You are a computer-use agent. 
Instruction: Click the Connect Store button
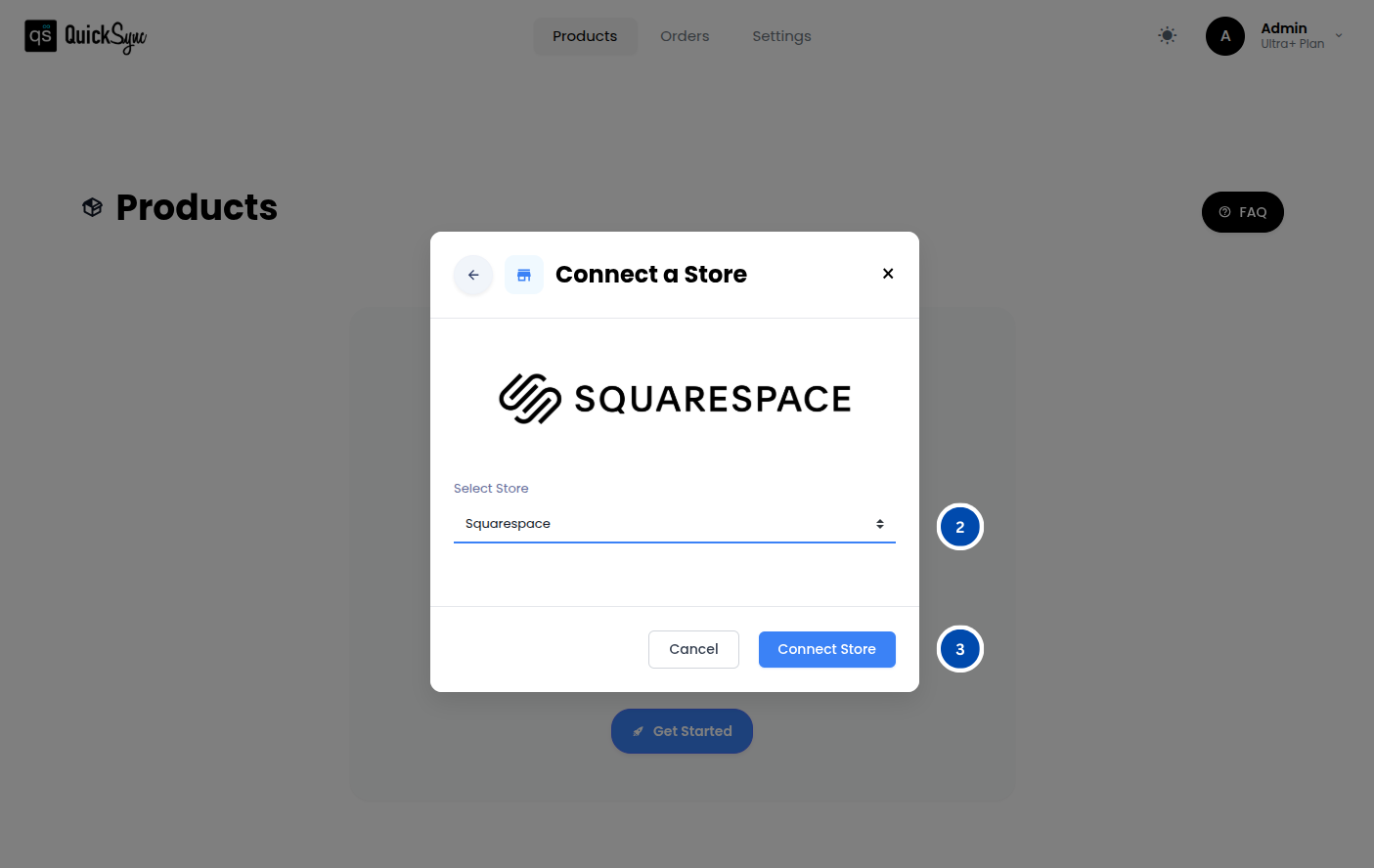[826, 649]
